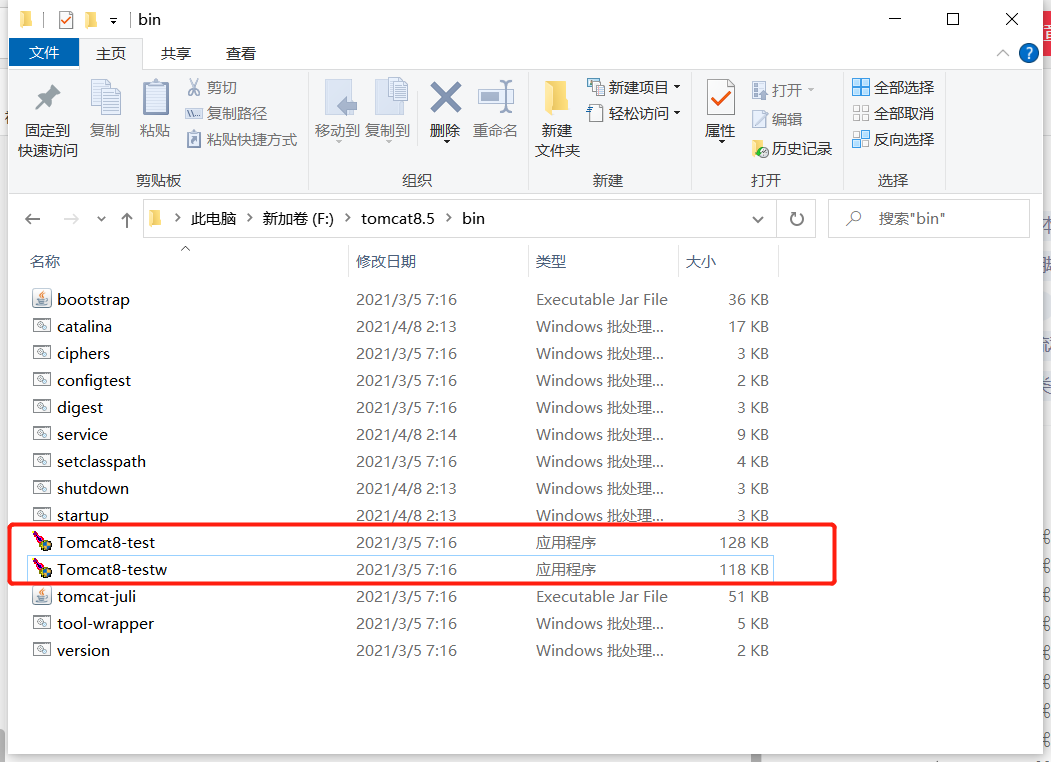Select the Tomcat8-testw application
The image size is (1051, 762).
400,569
